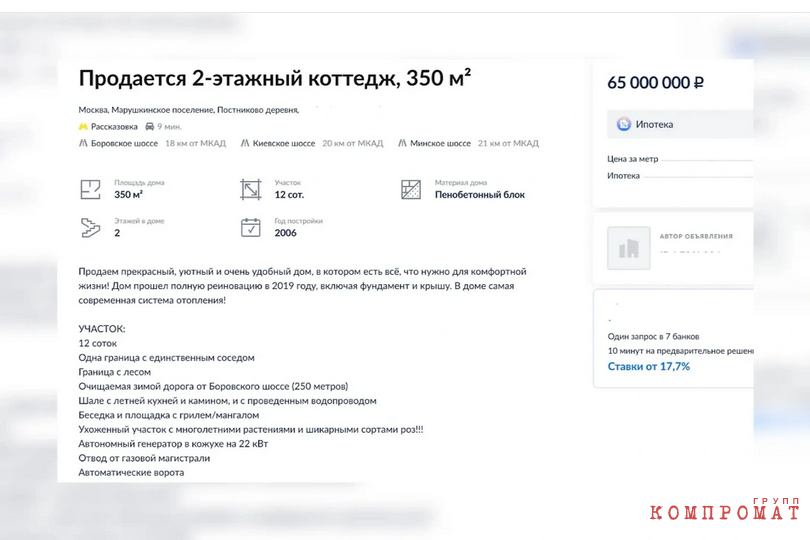Click the plot size icon above 12 сот.
Viewport: 810px width, 540px height.
[x=251, y=189]
